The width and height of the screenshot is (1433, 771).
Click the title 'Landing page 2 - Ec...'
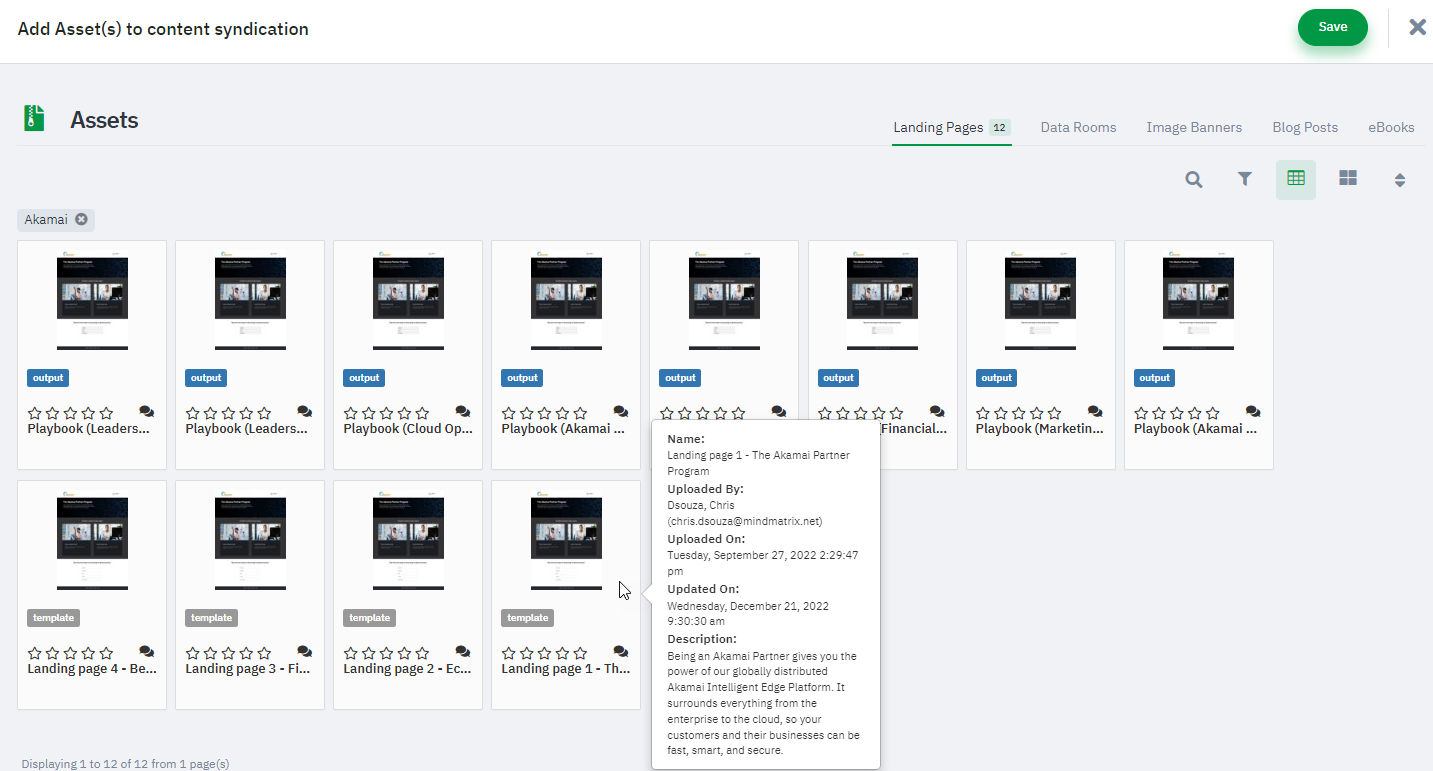408,669
